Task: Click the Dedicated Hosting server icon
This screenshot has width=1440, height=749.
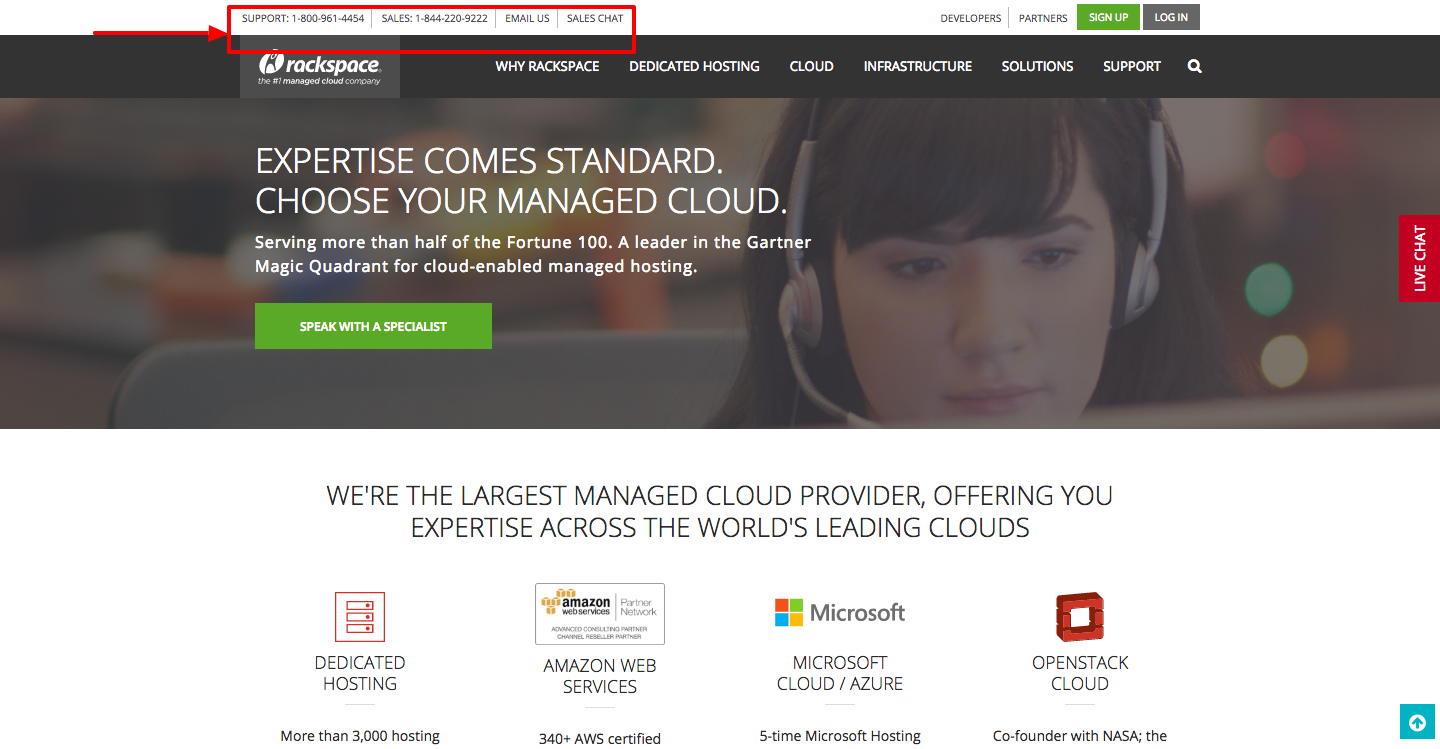Action: click(360, 617)
